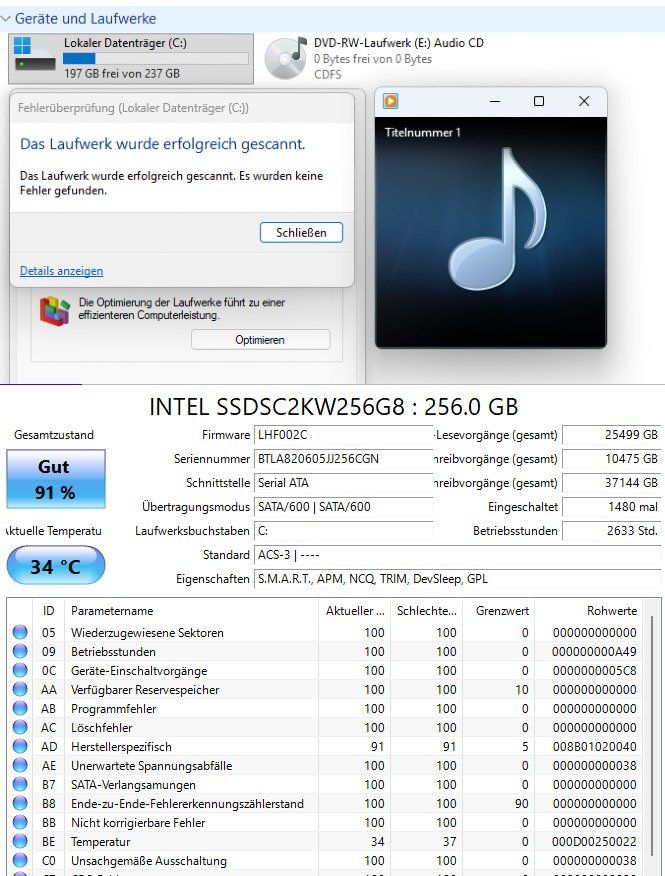This screenshot has height=876, width=665.
Task: Click blue status orb for Programmfehler row
Action: [20, 708]
